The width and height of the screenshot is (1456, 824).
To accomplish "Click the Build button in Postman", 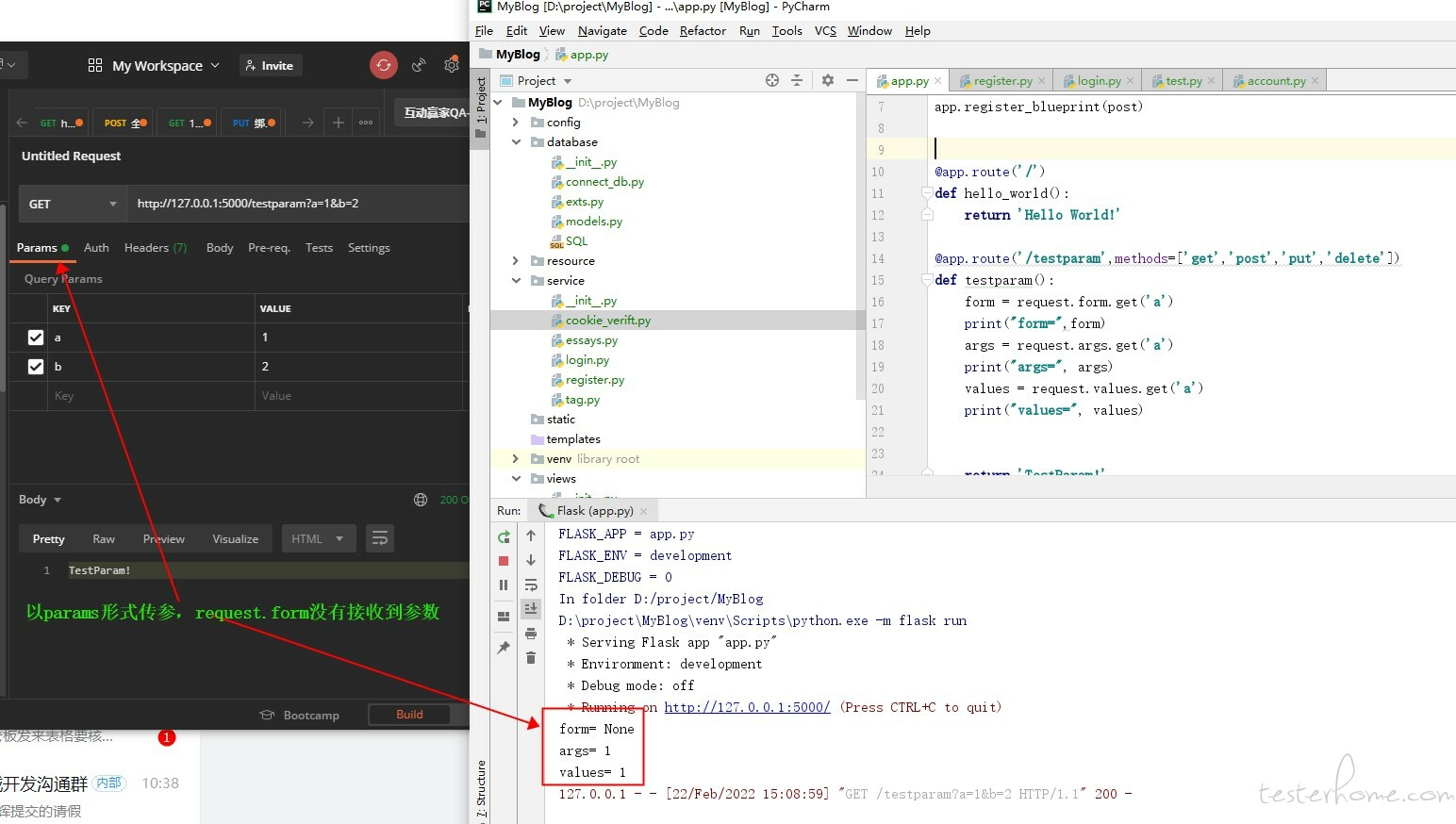I will [409, 715].
